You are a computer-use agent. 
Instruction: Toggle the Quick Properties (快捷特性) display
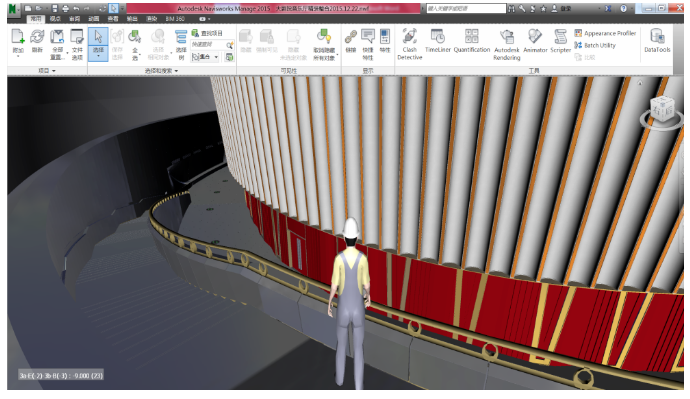pos(367,44)
